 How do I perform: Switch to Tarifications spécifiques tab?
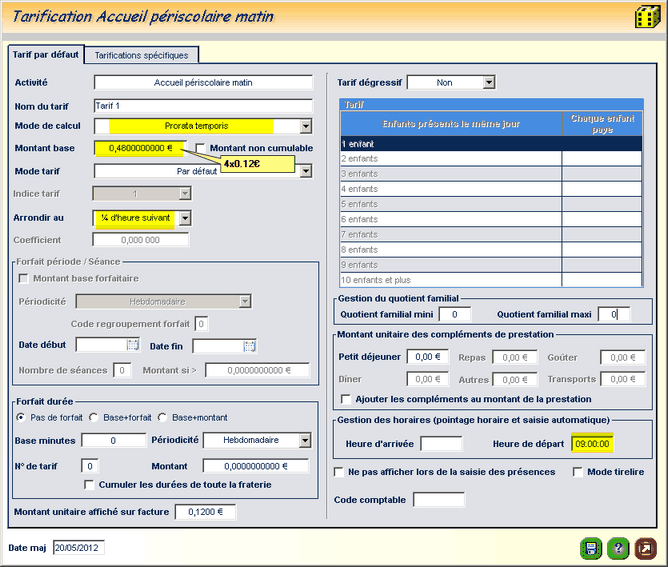141,55
